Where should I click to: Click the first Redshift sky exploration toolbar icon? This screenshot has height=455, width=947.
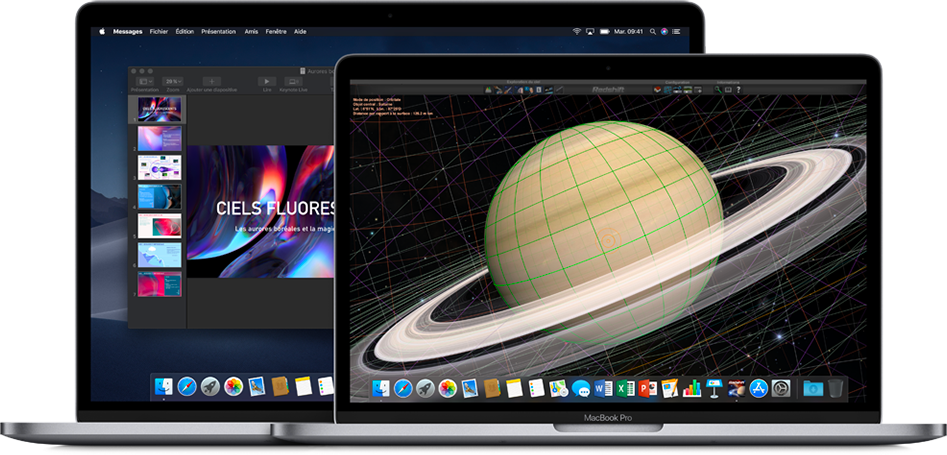click(489, 89)
